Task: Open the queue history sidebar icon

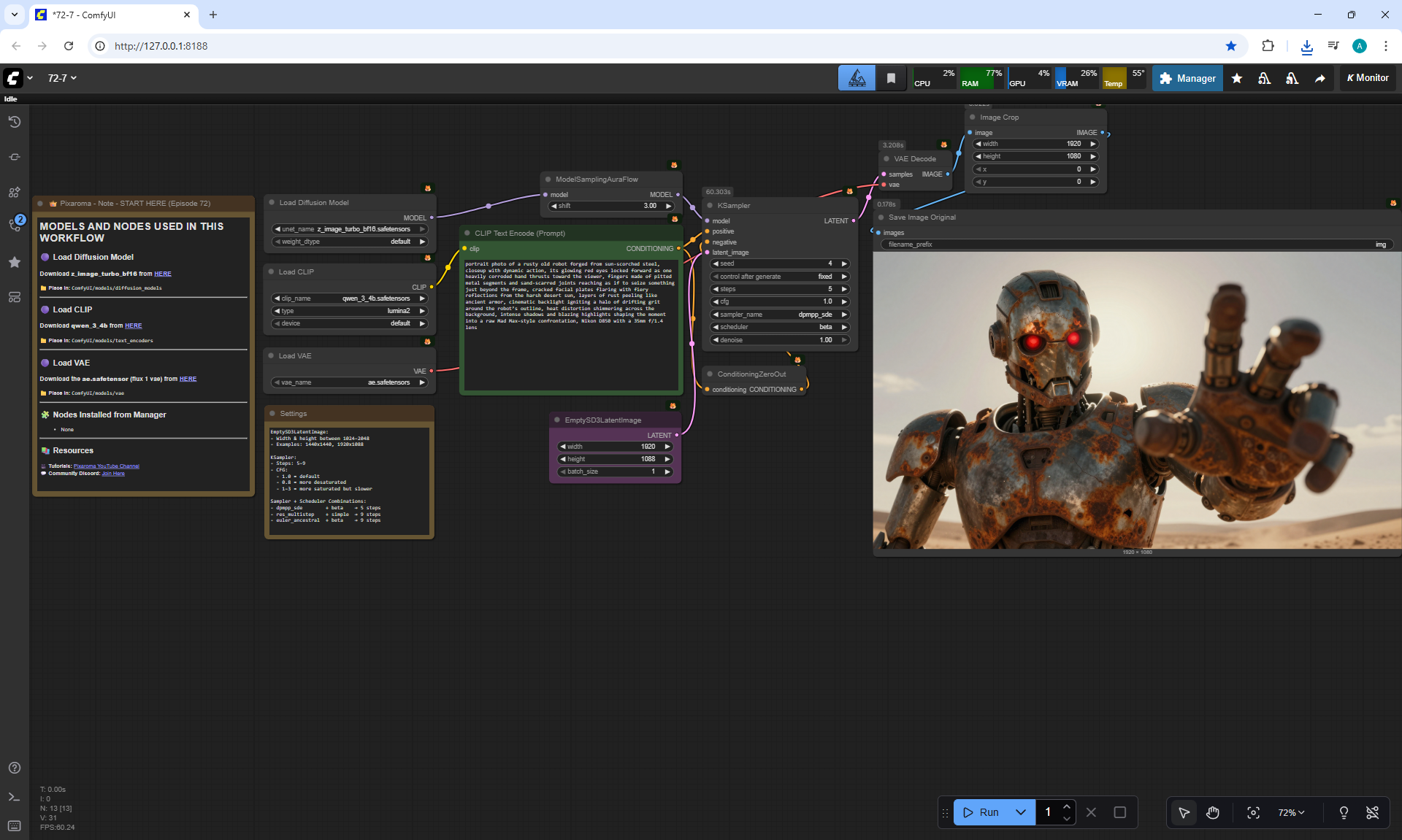Action: pyautogui.click(x=14, y=122)
